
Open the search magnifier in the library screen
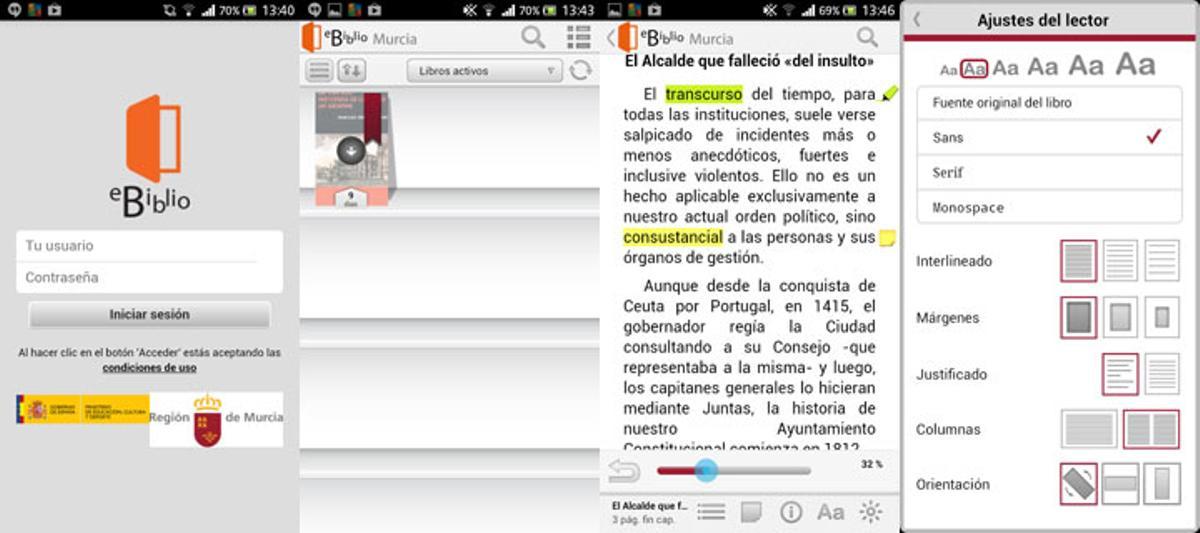(533, 38)
